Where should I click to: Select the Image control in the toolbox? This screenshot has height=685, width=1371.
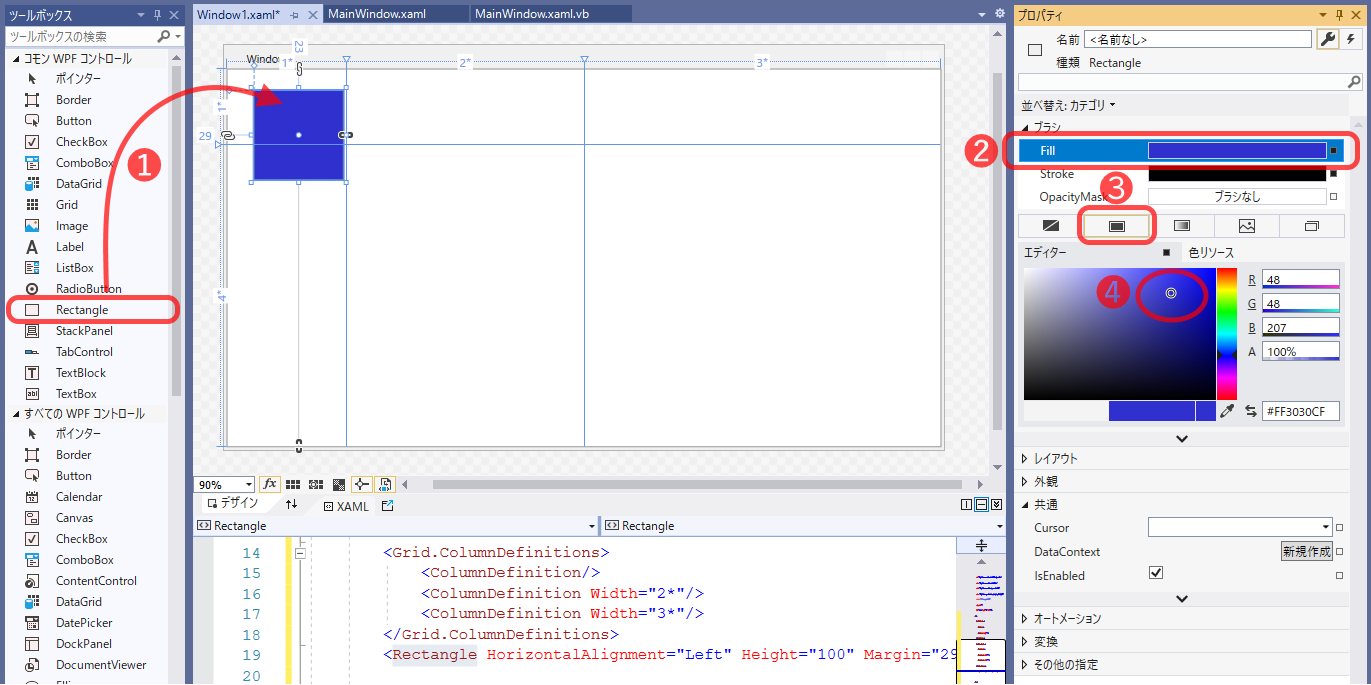tap(72, 226)
